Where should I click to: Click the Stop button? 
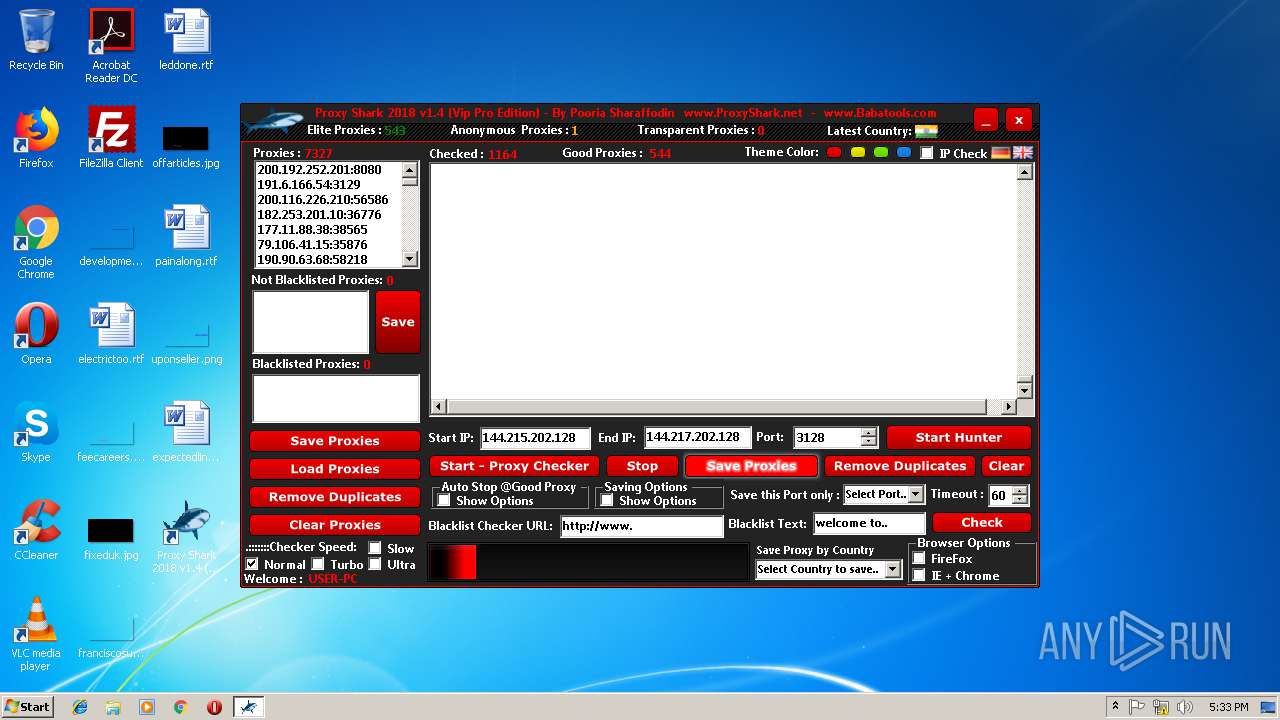(x=642, y=466)
